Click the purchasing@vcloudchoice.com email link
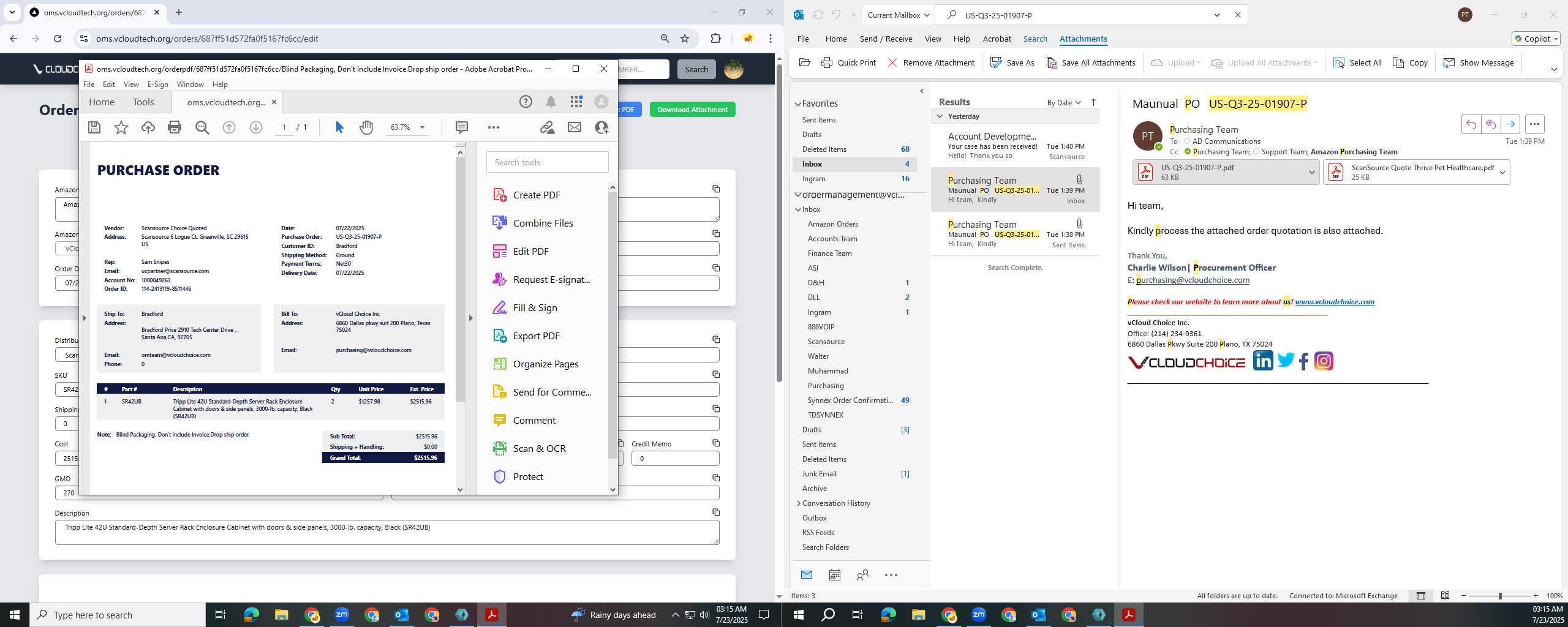The image size is (1568, 627). [1193, 280]
